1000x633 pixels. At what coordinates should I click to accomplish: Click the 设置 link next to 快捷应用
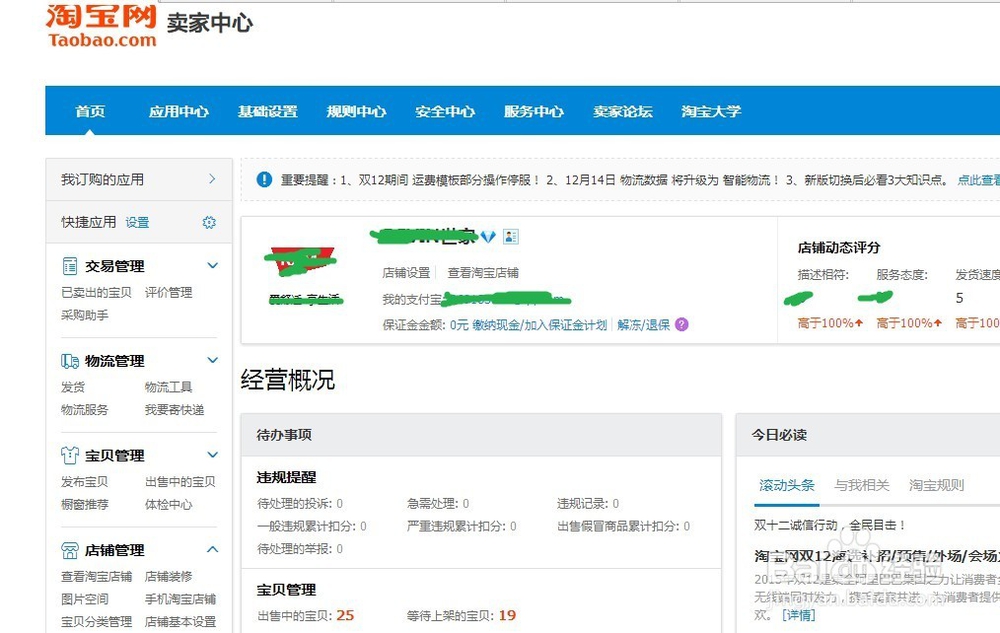tap(137, 222)
